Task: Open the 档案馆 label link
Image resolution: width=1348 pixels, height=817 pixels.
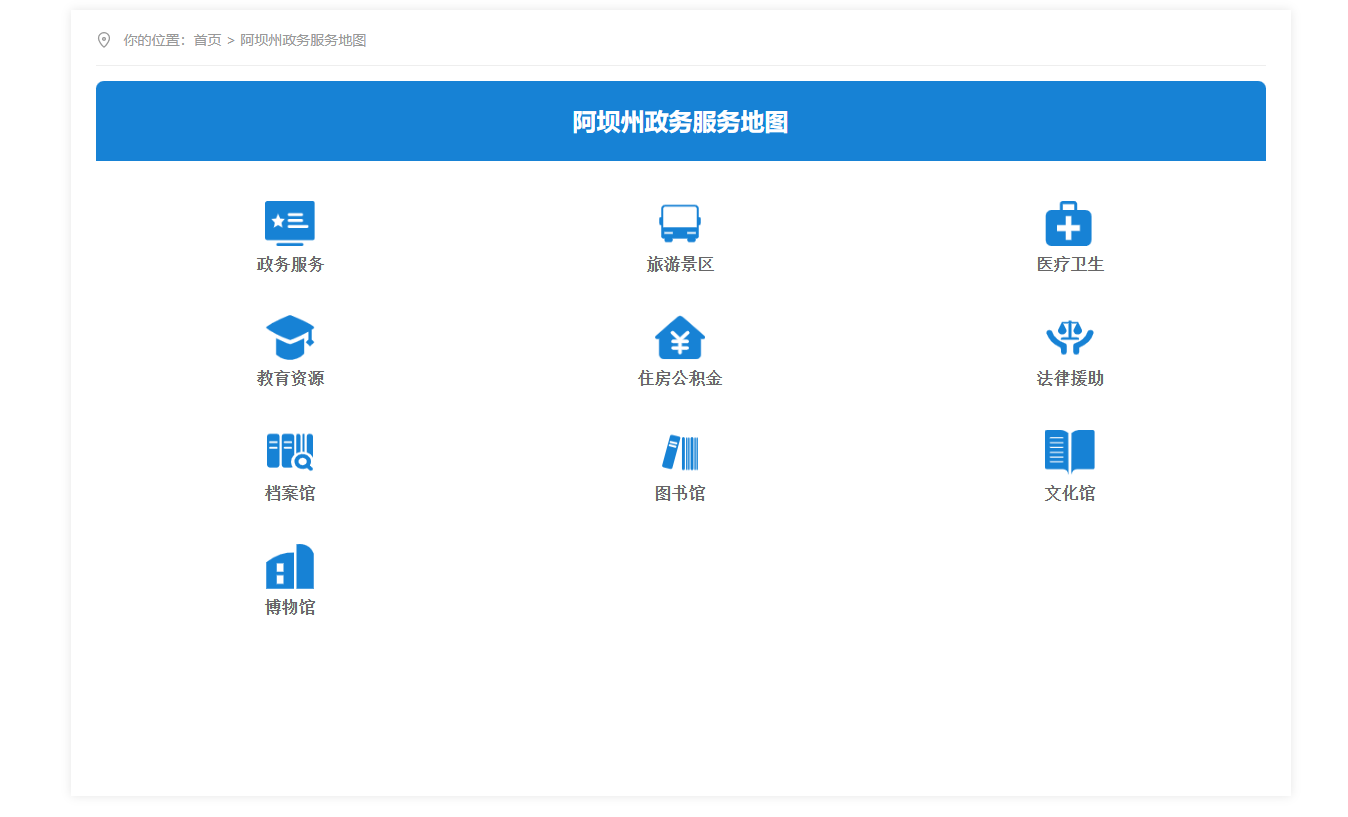Action: [x=290, y=494]
